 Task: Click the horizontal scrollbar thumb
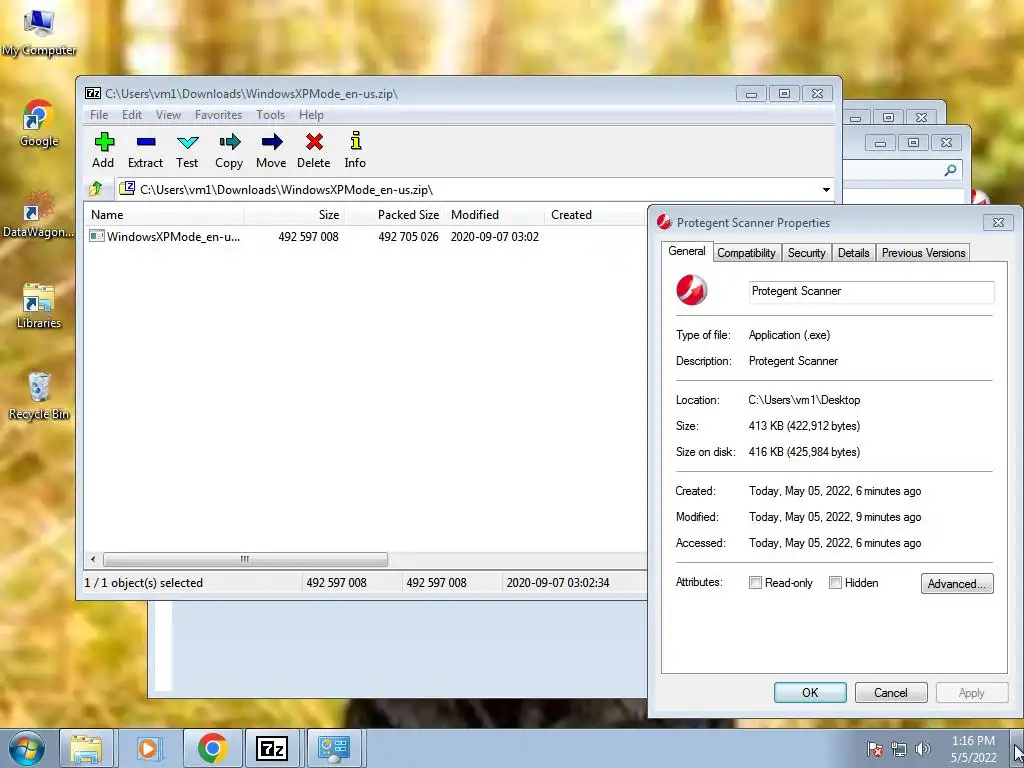pyautogui.click(x=245, y=560)
